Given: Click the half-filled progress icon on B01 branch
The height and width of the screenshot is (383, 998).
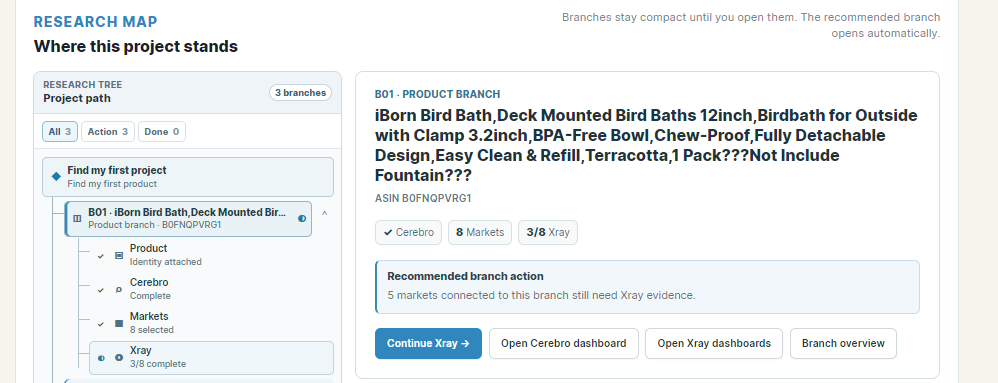Looking at the screenshot, I should [302, 218].
